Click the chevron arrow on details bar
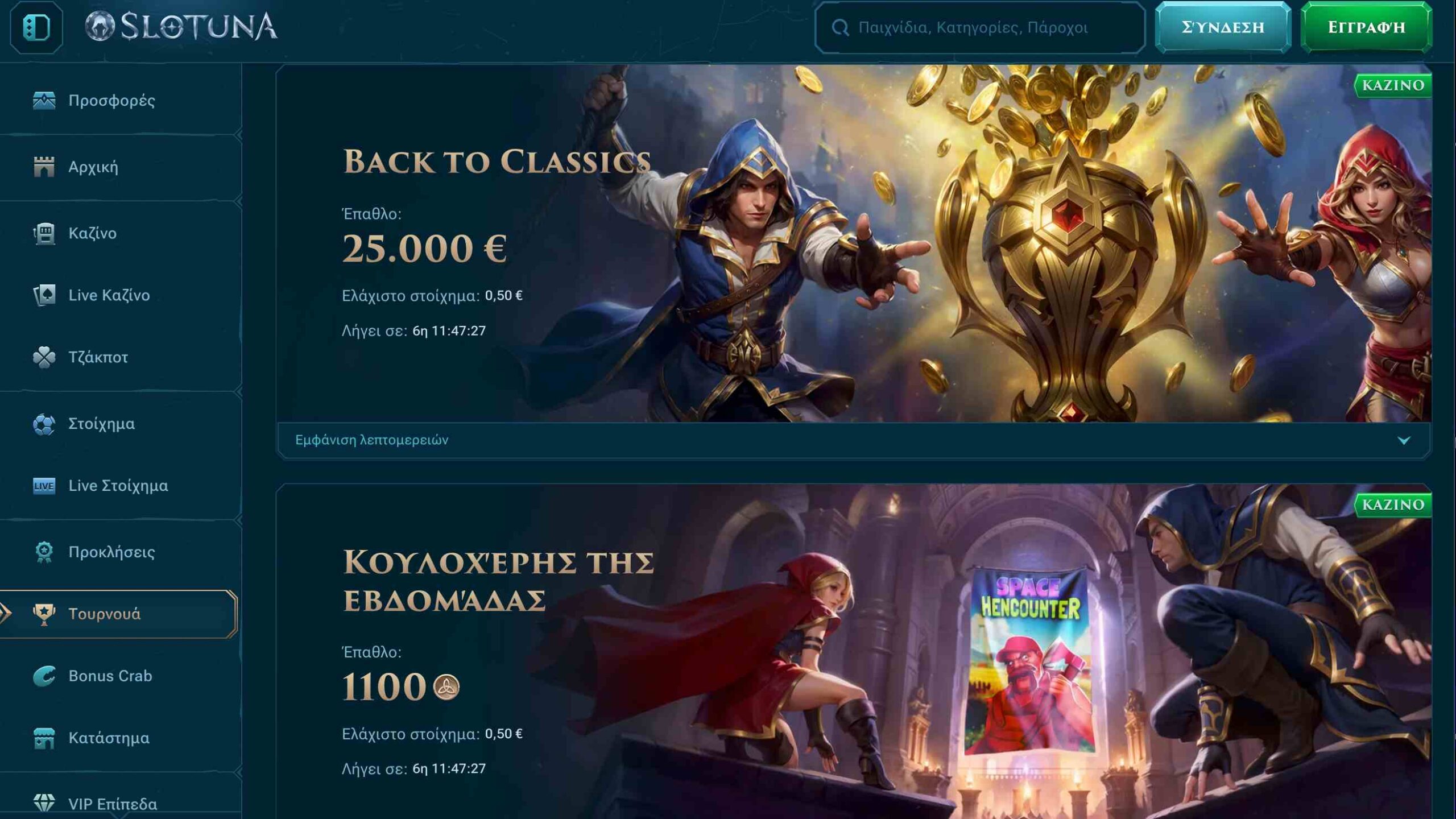The width and height of the screenshot is (1456, 819). tap(1404, 440)
